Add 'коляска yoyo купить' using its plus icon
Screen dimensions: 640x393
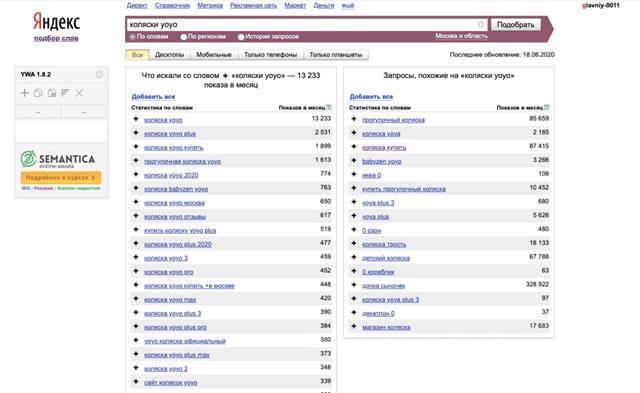point(136,147)
